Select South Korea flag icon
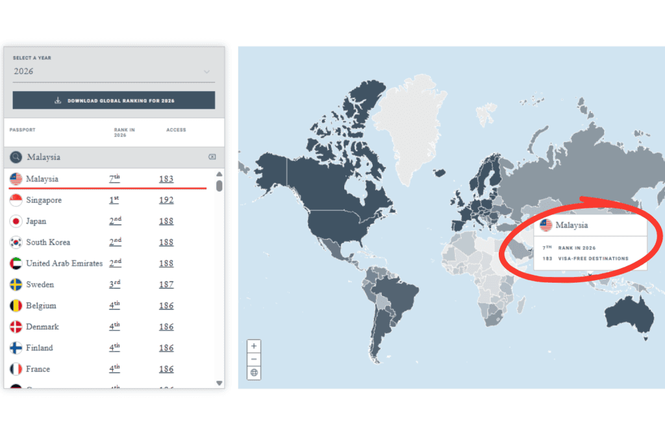The width and height of the screenshot is (665, 444). pos(16,243)
